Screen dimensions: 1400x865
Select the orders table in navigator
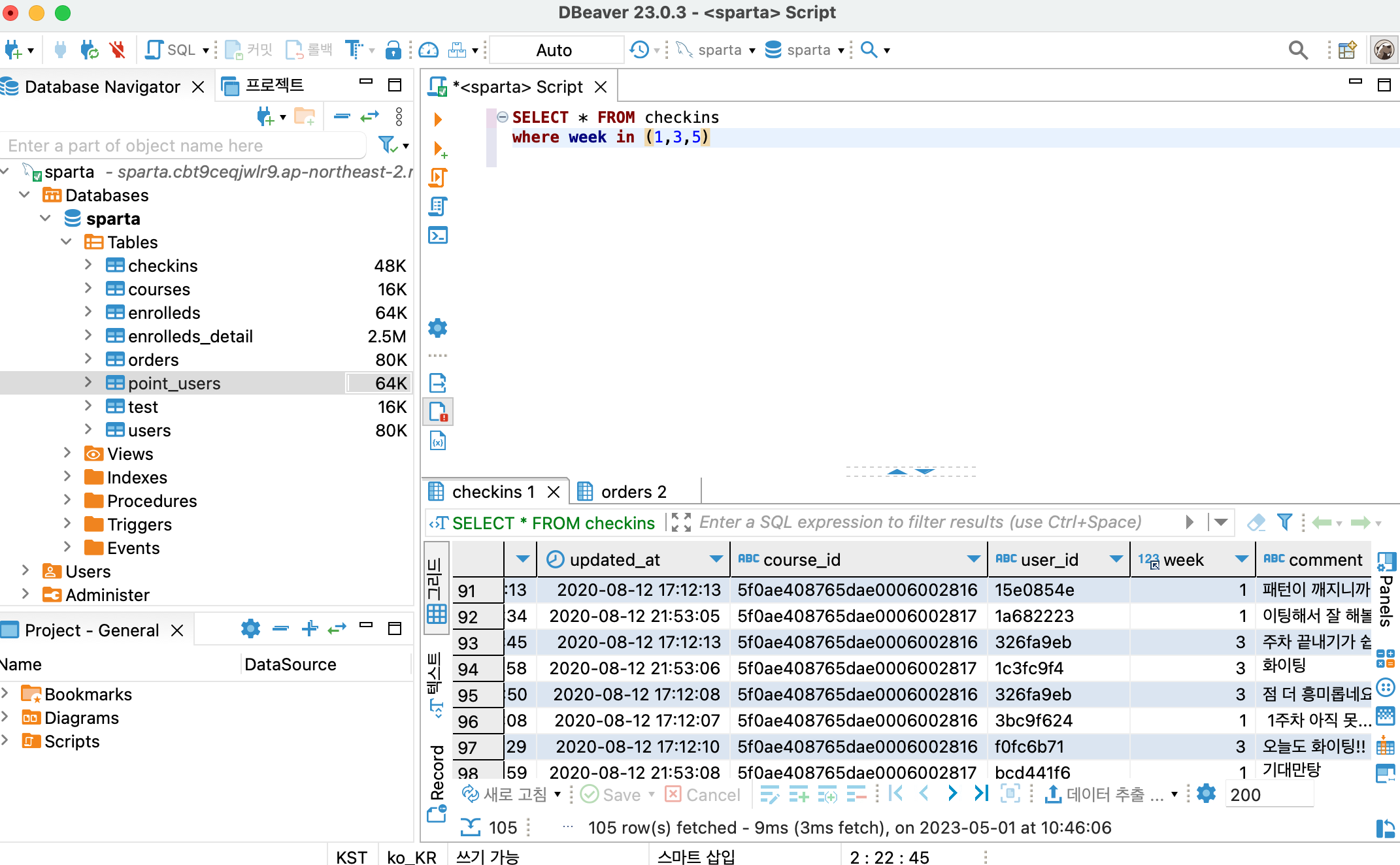click(x=153, y=359)
